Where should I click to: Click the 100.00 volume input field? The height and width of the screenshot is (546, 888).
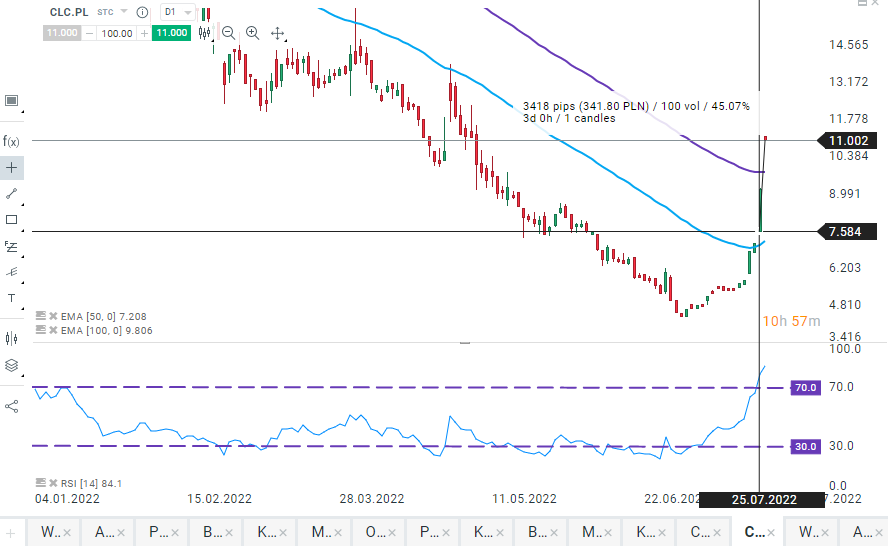point(117,33)
